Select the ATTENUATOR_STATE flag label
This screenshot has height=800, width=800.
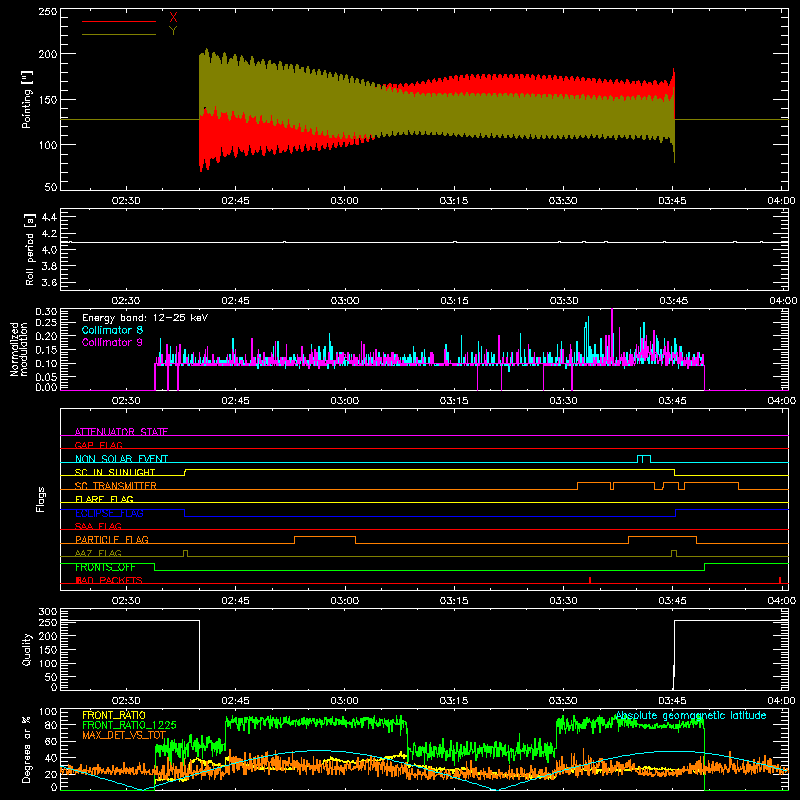click(121, 432)
